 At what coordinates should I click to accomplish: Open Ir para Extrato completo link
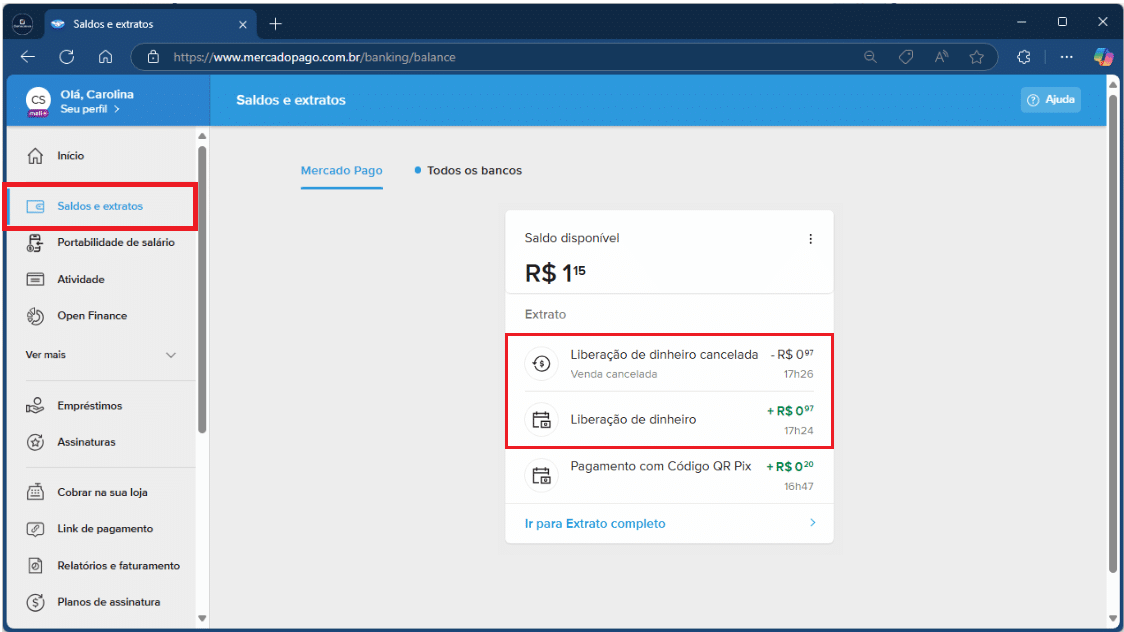pos(595,524)
